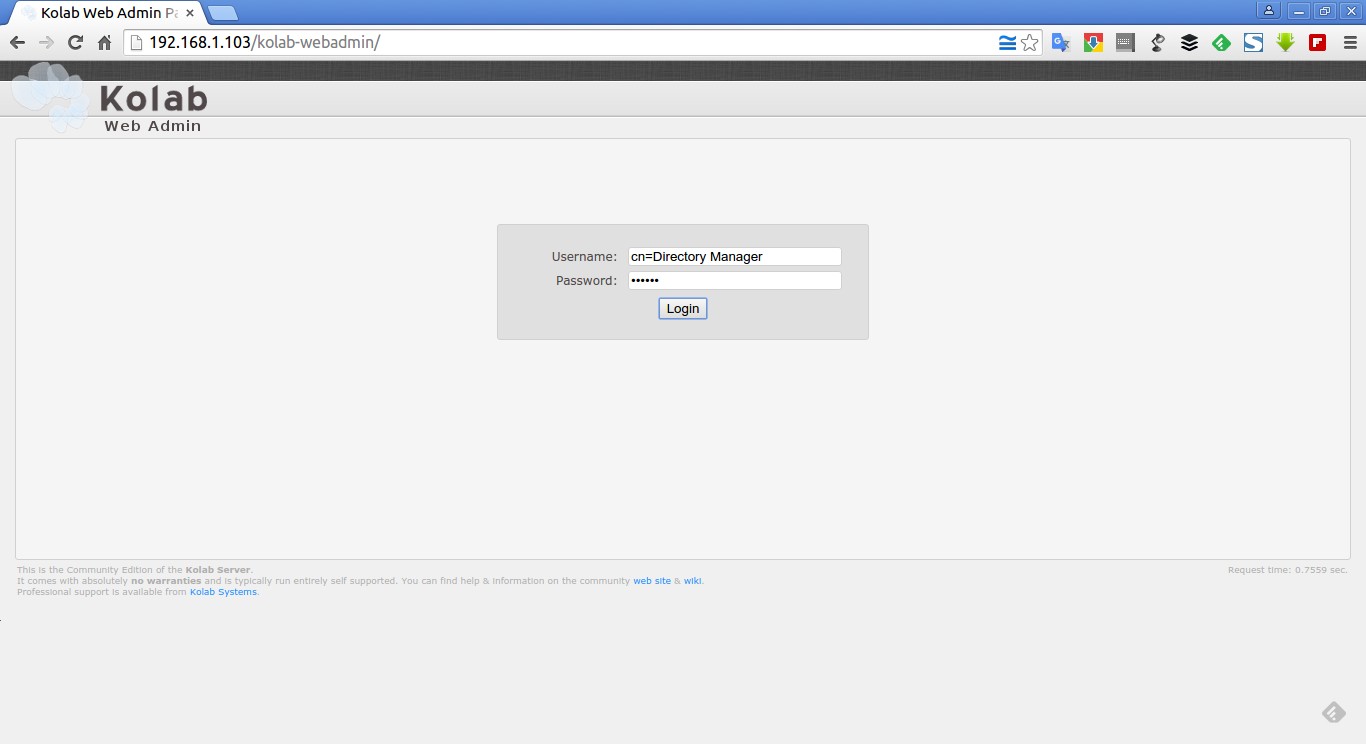Open the wiki link in footer
The image size is (1366, 744).
(x=692, y=581)
